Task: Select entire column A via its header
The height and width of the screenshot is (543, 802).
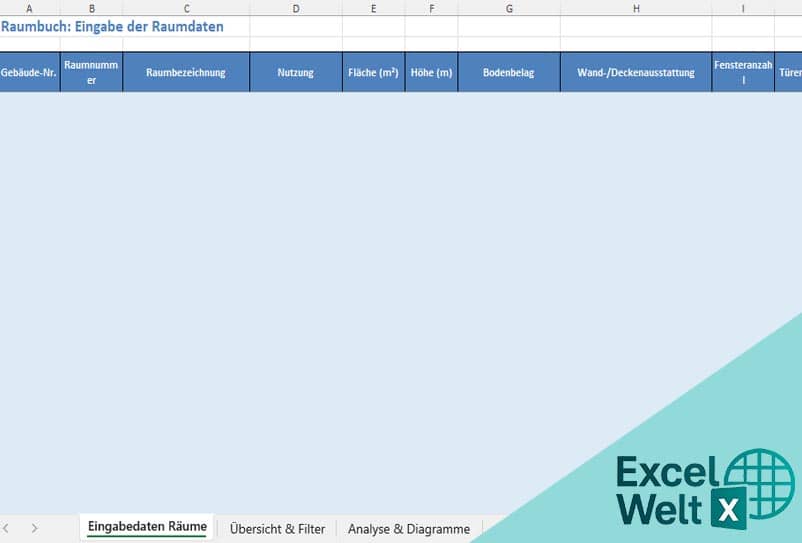Action: (29, 8)
